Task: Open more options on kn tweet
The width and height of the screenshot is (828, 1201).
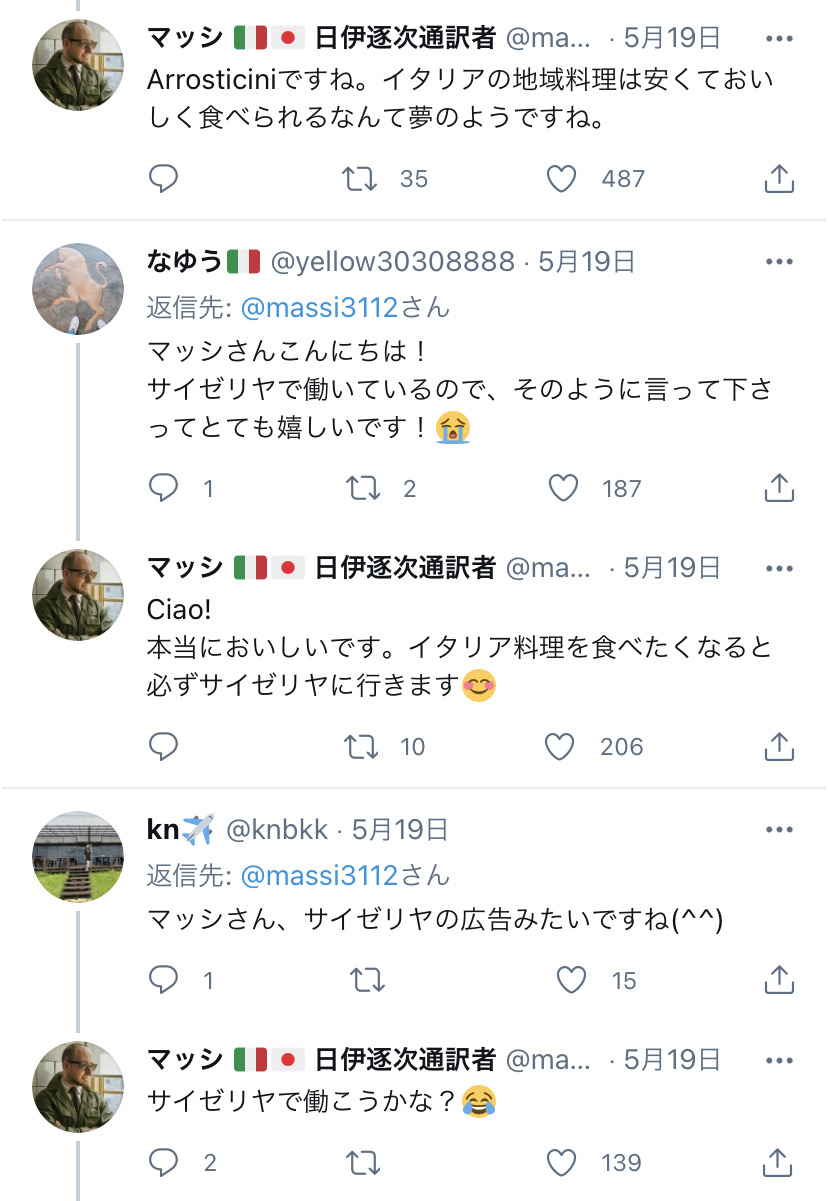Action: [x=779, y=830]
